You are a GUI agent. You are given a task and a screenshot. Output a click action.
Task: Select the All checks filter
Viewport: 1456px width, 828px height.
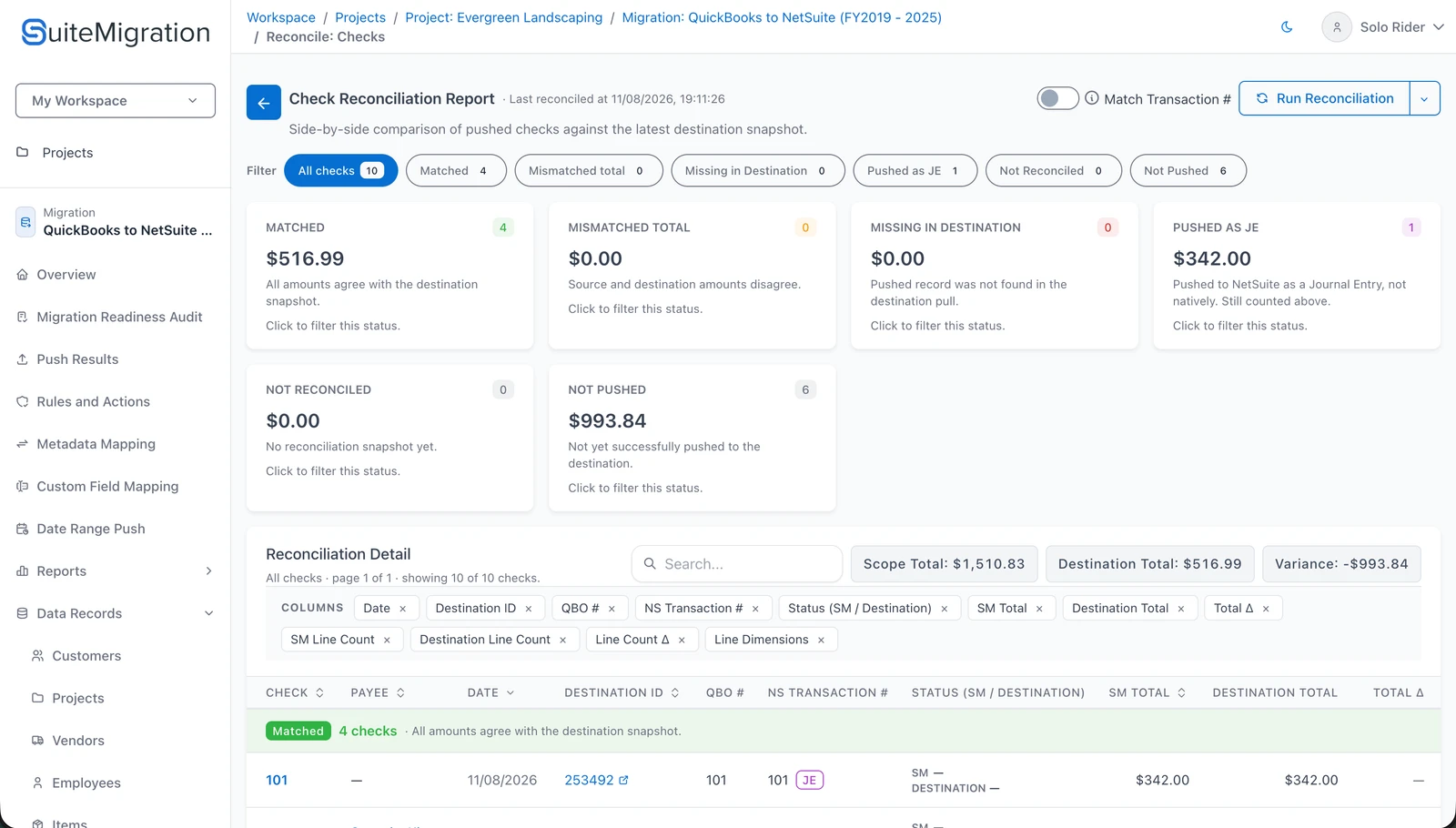(340, 170)
